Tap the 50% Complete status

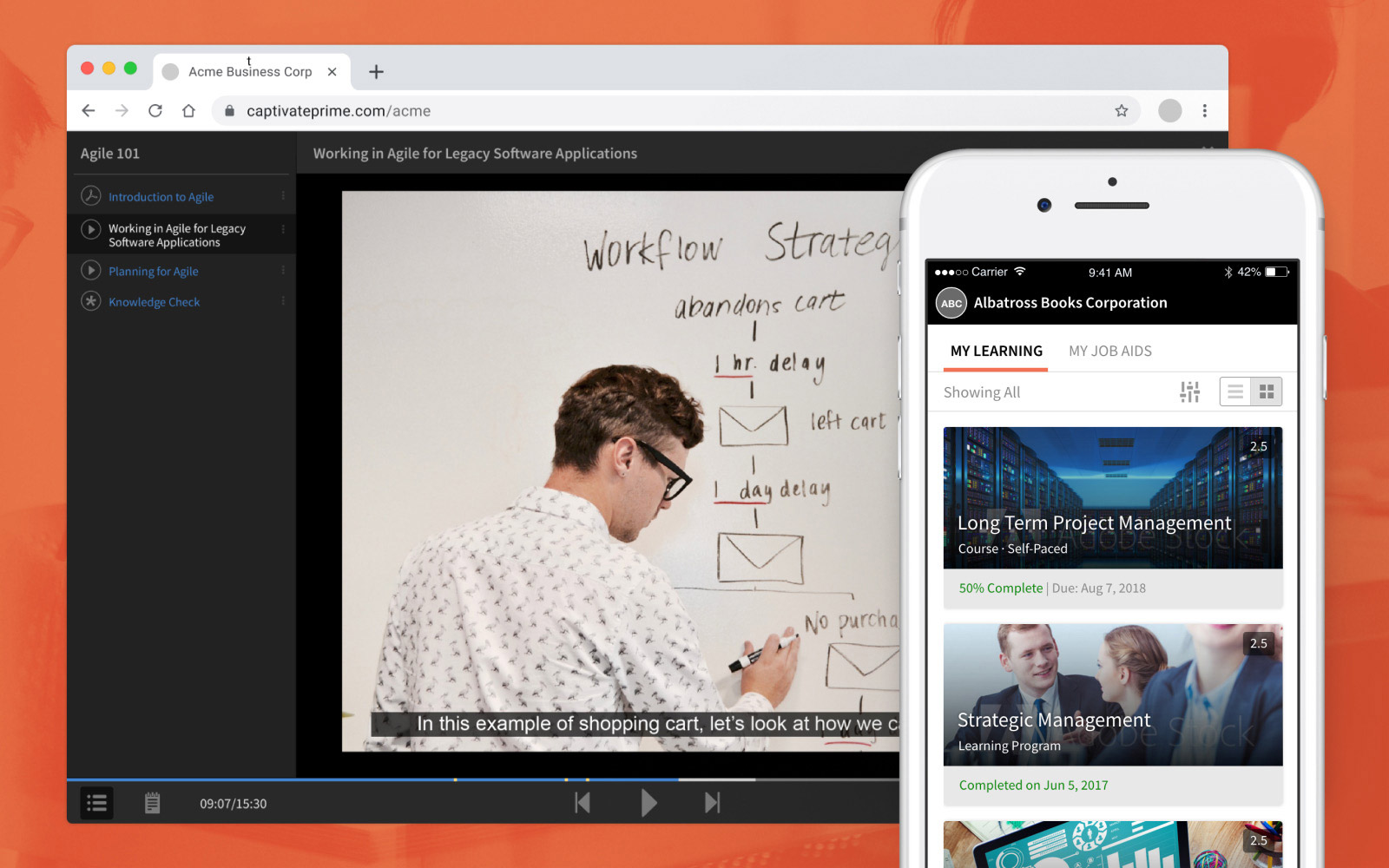(1001, 589)
